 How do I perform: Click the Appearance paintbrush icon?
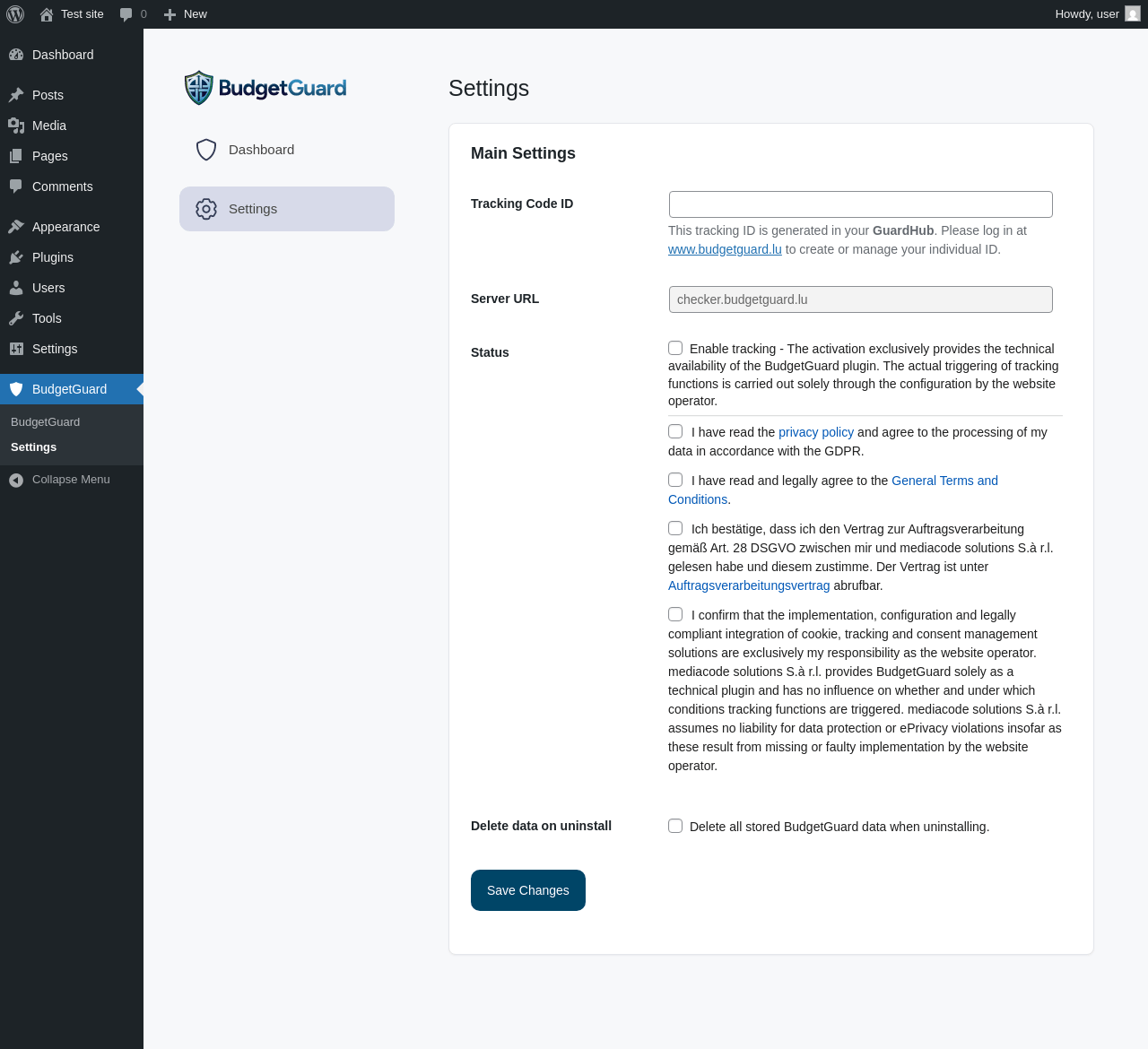tap(16, 227)
